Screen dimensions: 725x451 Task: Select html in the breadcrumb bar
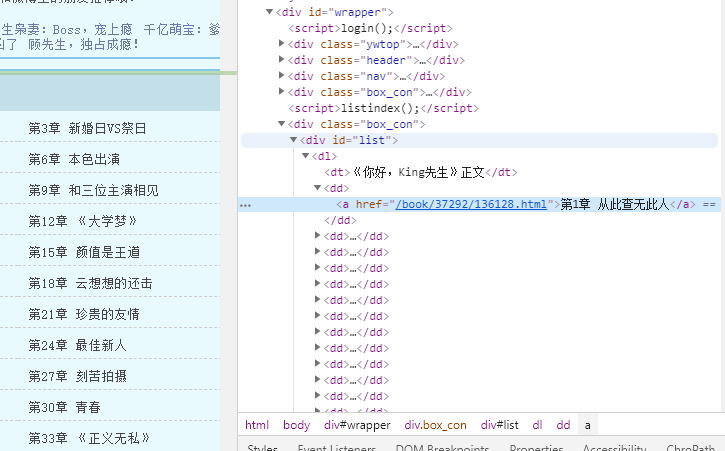click(x=257, y=425)
